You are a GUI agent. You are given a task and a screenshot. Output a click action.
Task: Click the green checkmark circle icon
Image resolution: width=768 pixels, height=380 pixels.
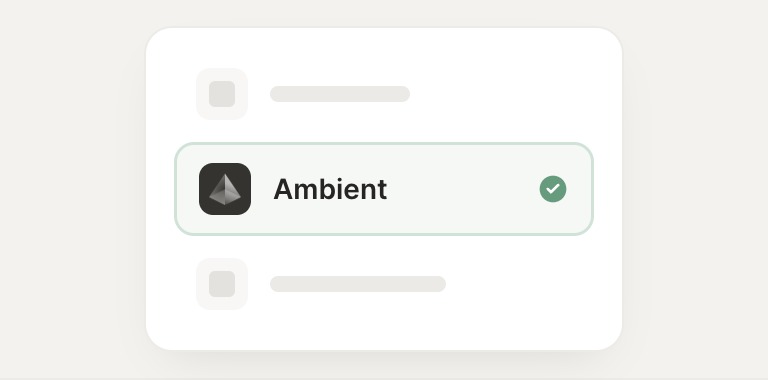(x=553, y=189)
